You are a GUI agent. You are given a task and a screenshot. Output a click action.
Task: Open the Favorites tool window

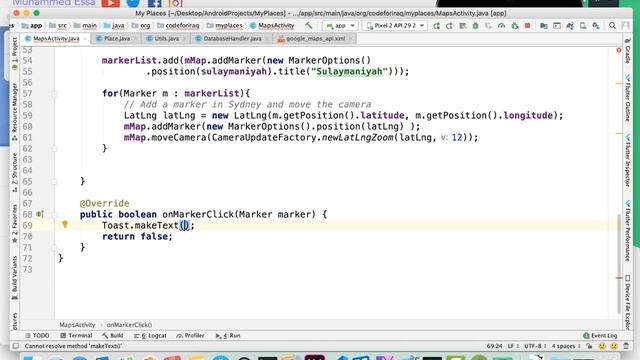[x=15, y=223]
